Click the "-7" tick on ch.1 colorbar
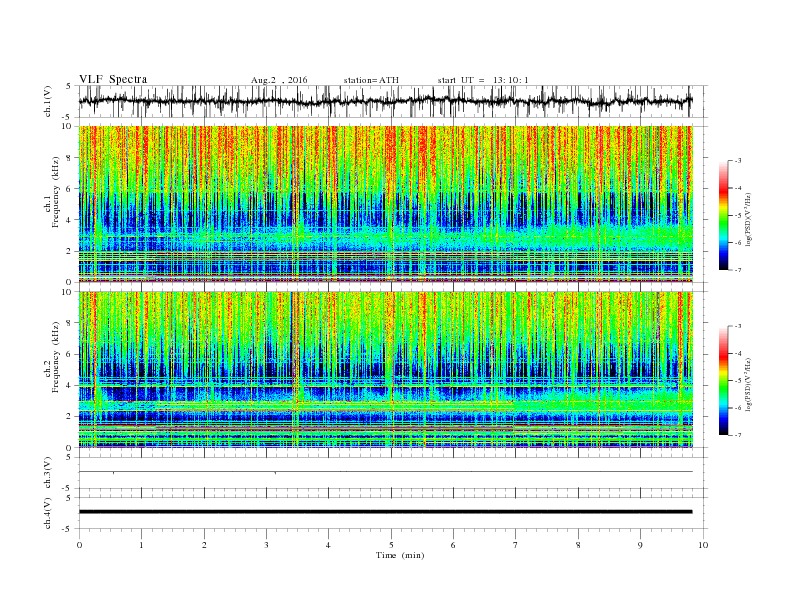 tap(738, 270)
